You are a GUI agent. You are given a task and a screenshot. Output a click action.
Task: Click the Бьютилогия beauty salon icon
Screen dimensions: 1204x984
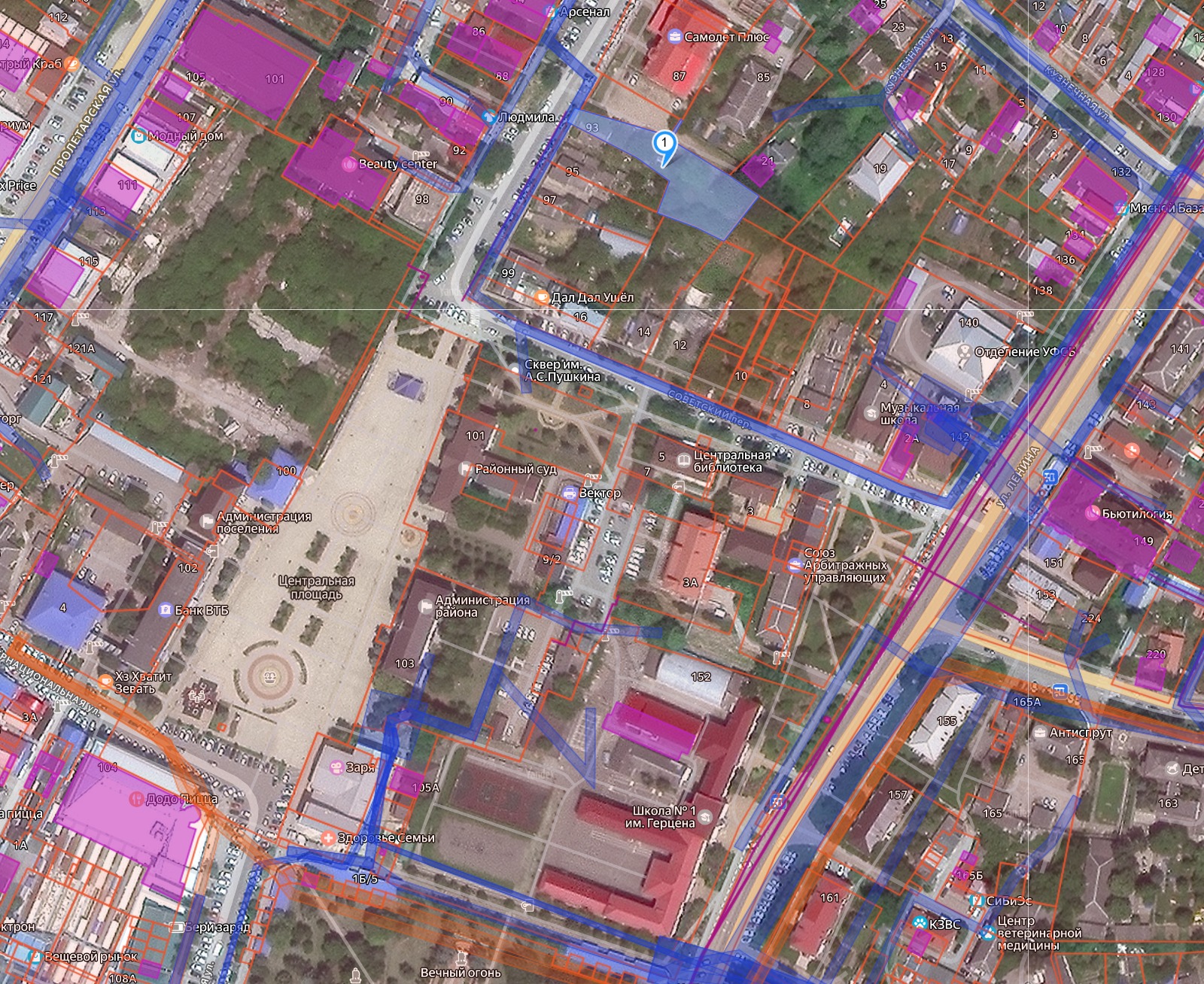click(1092, 512)
